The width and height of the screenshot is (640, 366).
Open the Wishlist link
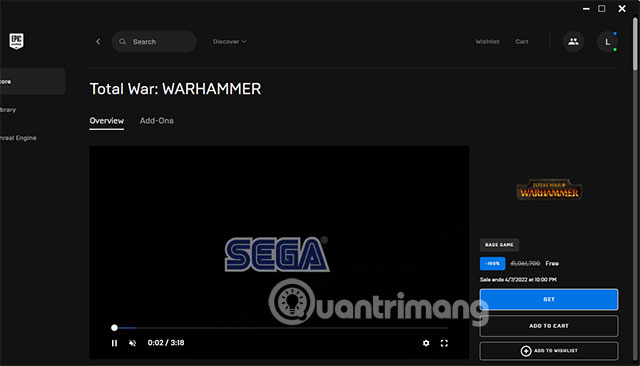[x=487, y=42]
